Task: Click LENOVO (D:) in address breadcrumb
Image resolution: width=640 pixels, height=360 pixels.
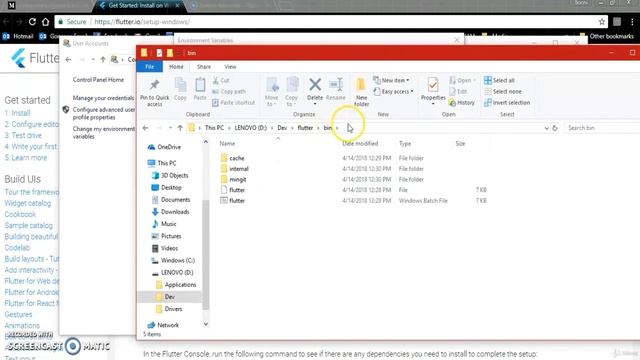Action: [251, 128]
